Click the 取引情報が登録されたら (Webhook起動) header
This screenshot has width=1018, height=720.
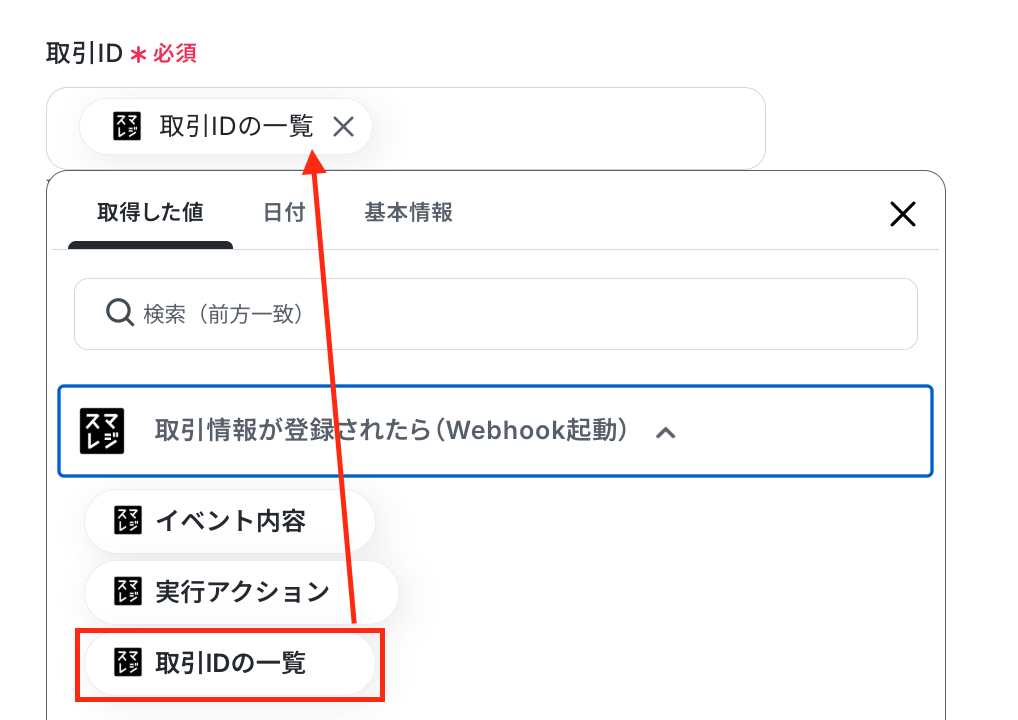495,431
